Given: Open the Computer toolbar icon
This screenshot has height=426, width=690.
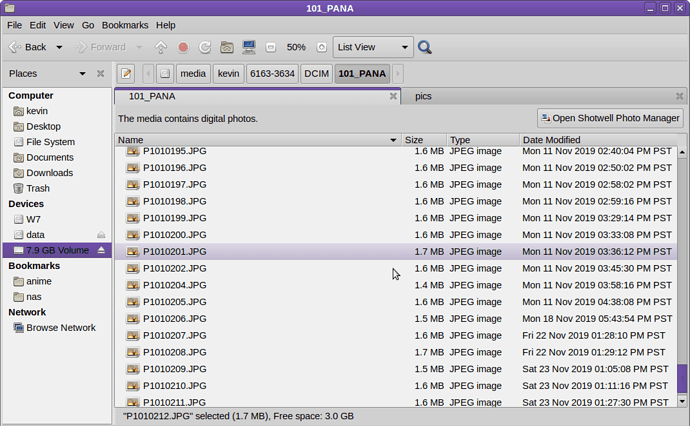Looking at the screenshot, I should [249, 47].
